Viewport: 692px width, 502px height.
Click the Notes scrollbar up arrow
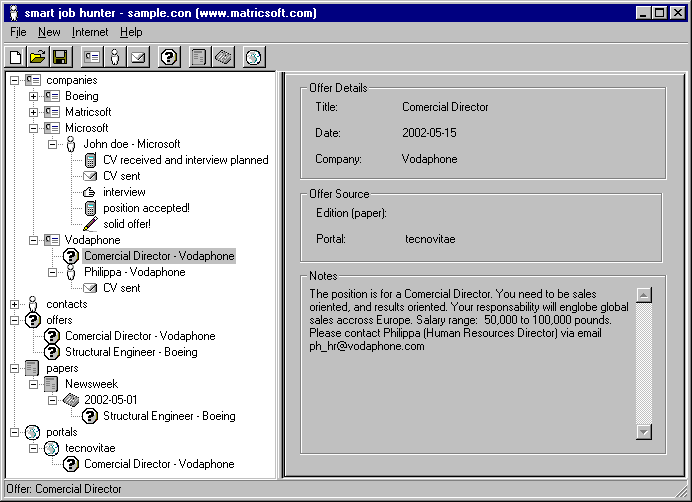644,294
